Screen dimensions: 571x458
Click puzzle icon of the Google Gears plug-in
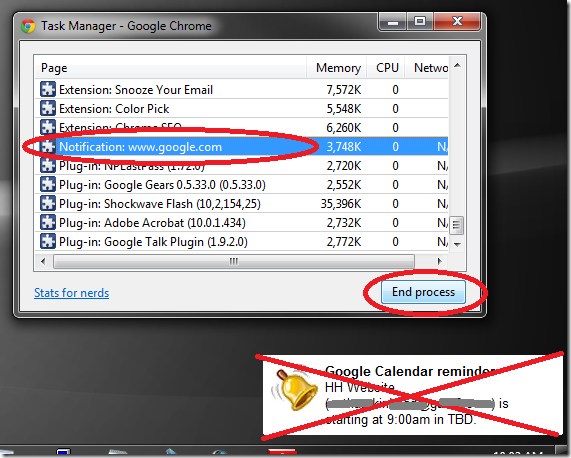(48, 184)
